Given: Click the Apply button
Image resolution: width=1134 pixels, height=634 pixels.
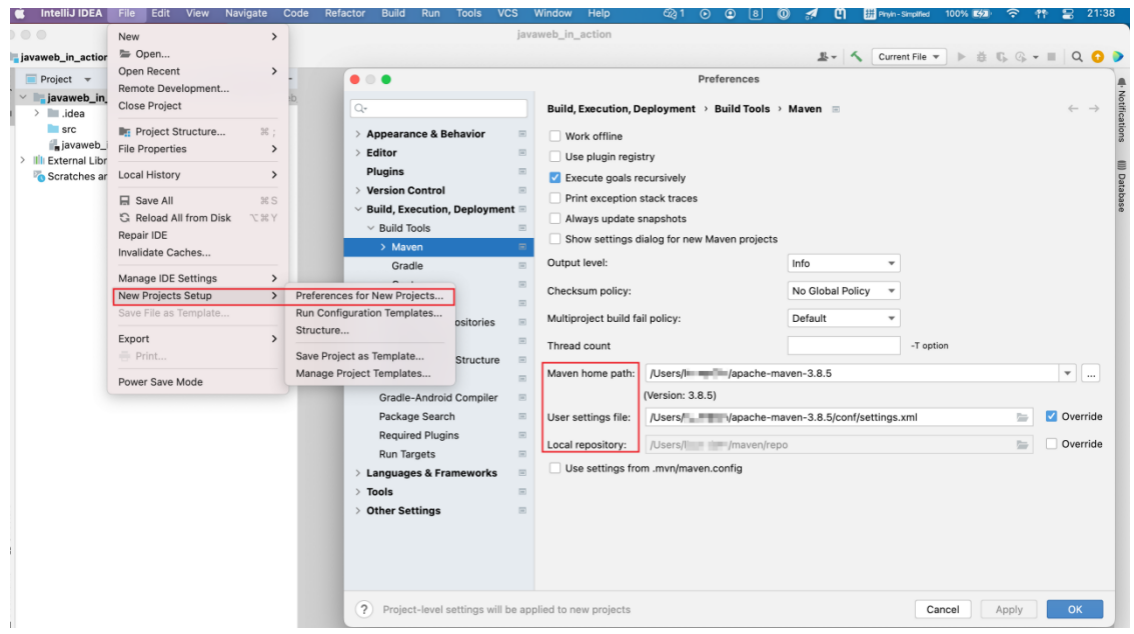Looking at the screenshot, I should point(1009,609).
